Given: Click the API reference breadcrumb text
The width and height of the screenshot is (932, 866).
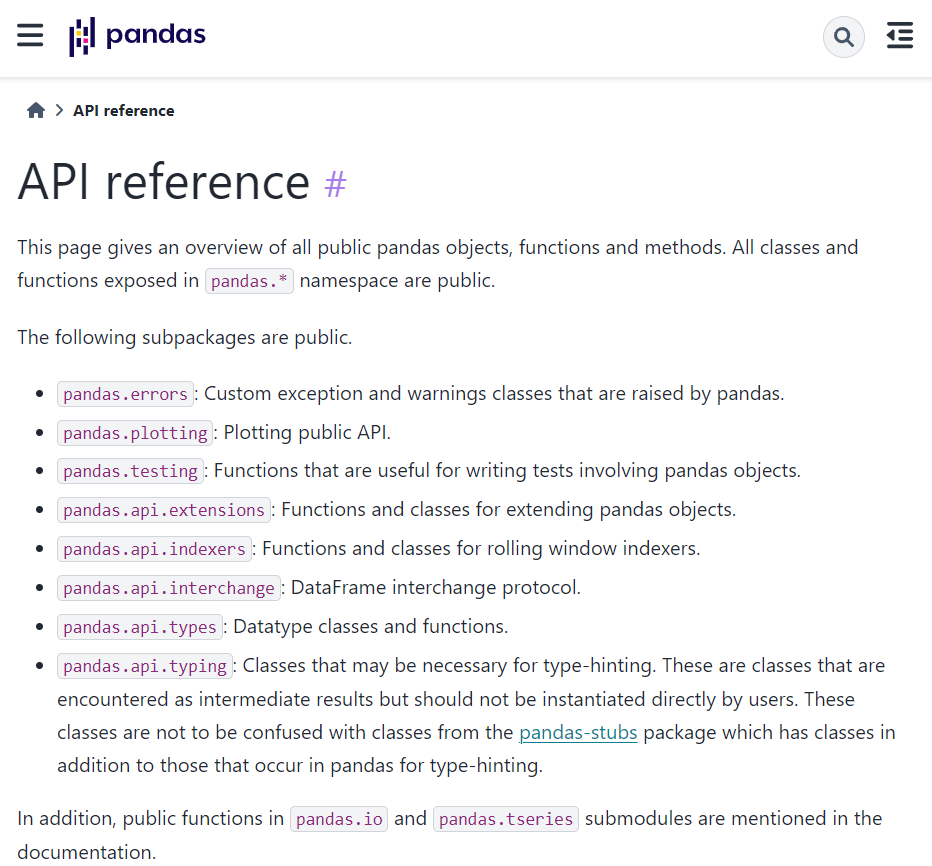Looking at the screenshot, I should pyautogui.click(x=124, y=111).
